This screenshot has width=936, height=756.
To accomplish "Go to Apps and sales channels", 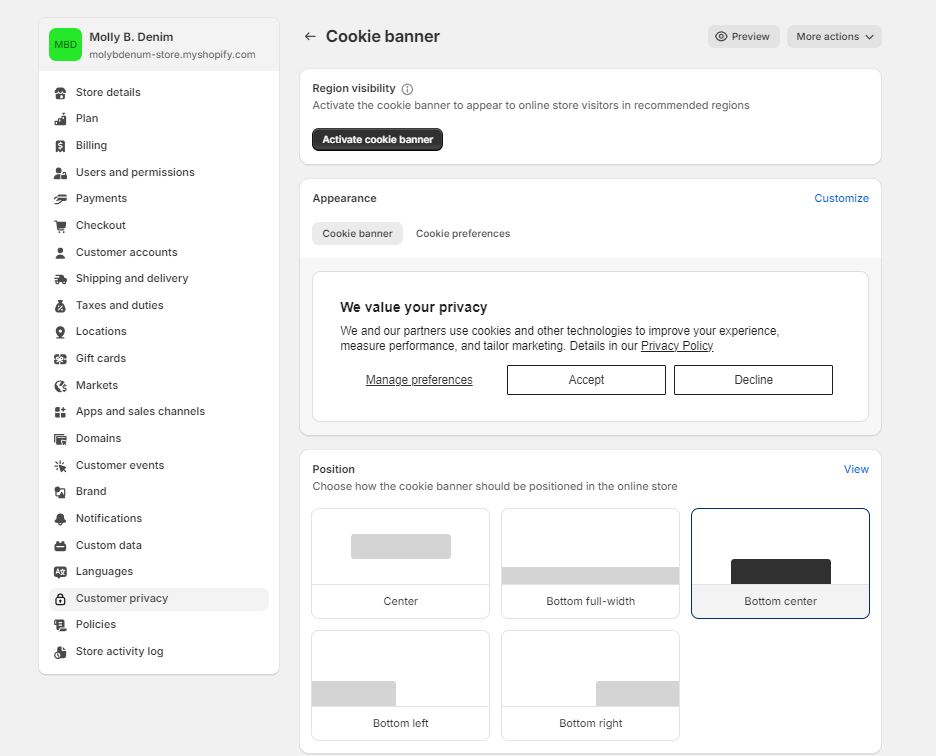I will pos(159,412).
